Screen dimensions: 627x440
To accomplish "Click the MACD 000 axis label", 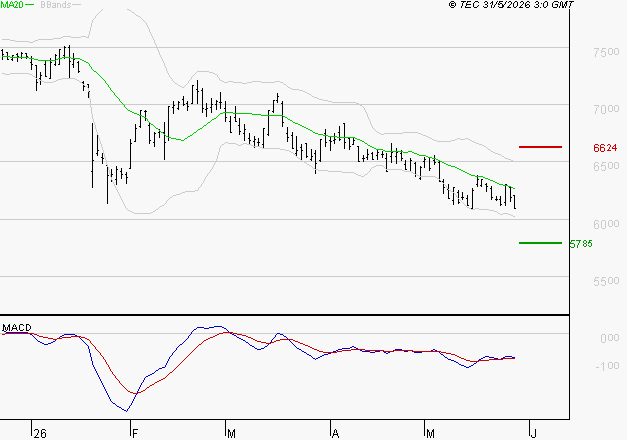I will [x=609, y=338].
